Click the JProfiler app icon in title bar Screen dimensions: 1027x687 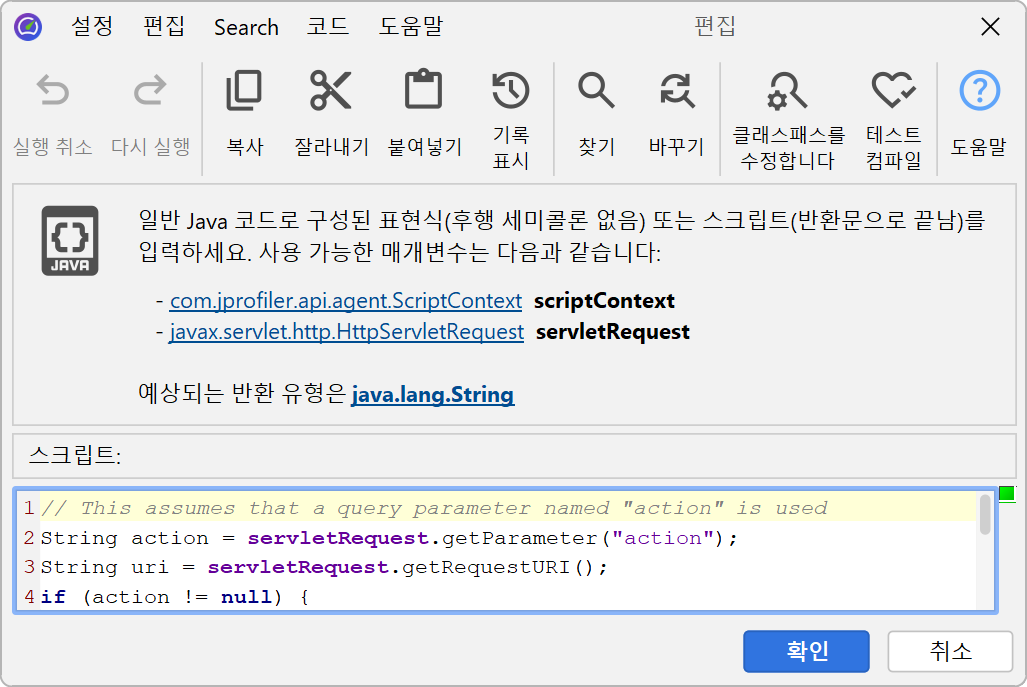click(x=28, y=27)
